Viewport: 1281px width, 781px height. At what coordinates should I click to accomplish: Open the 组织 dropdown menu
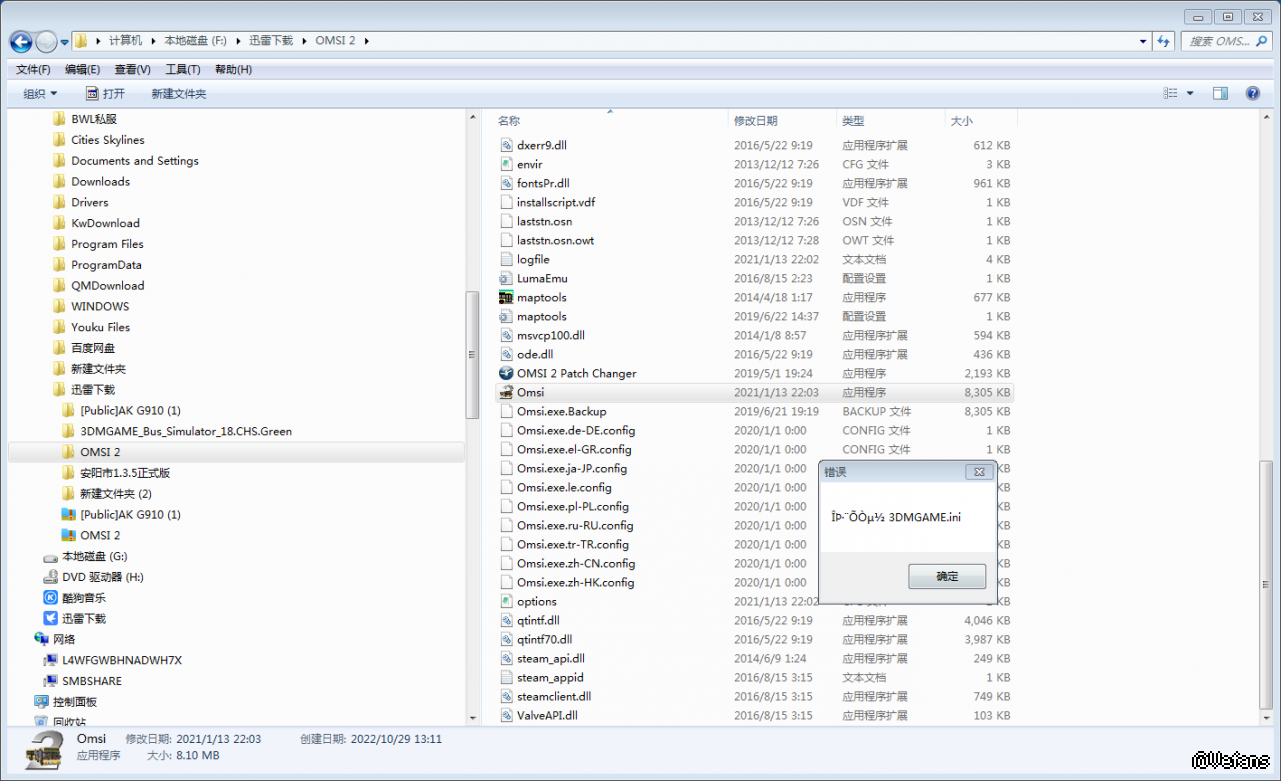coord(40,93)
